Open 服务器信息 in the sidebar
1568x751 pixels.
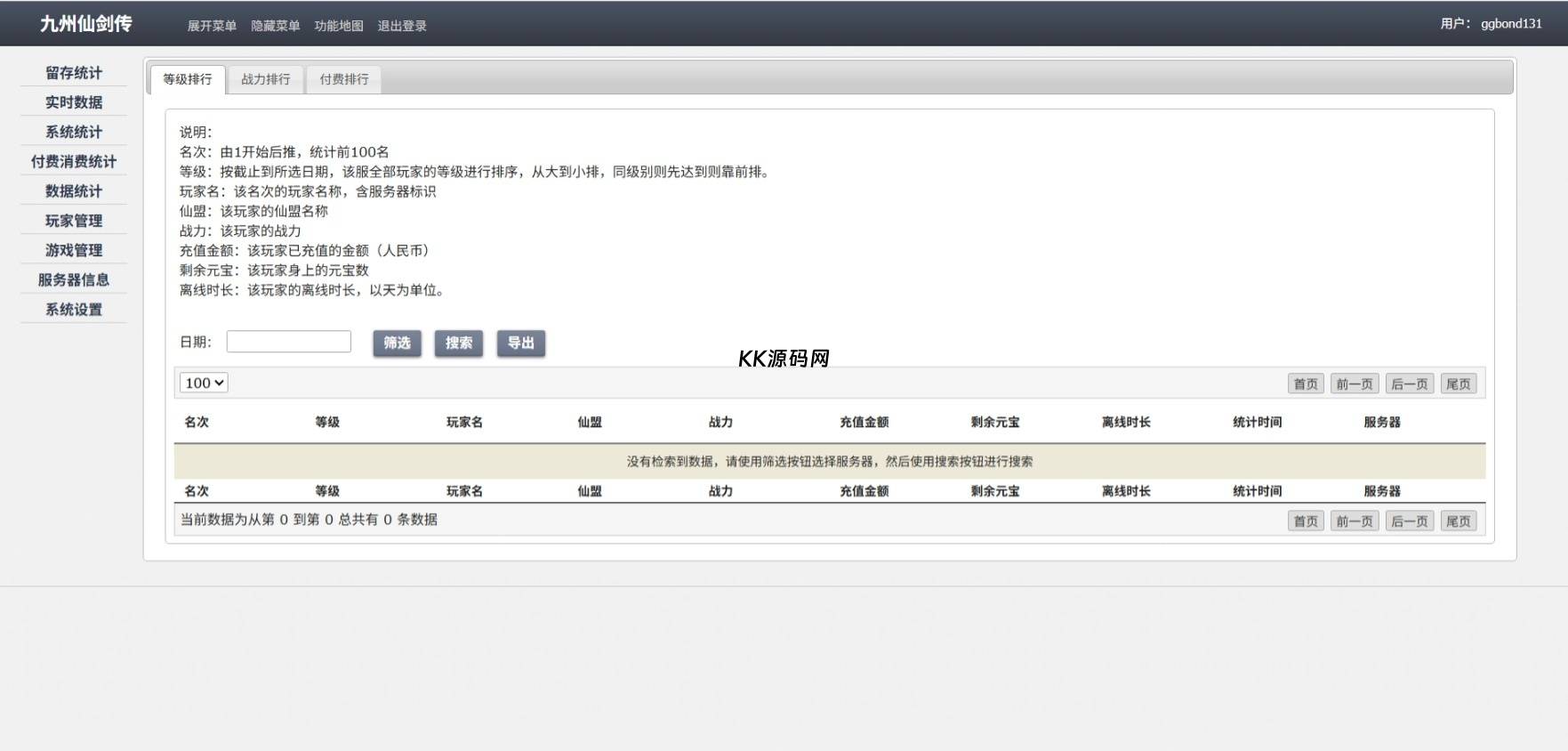click(74, 279)
